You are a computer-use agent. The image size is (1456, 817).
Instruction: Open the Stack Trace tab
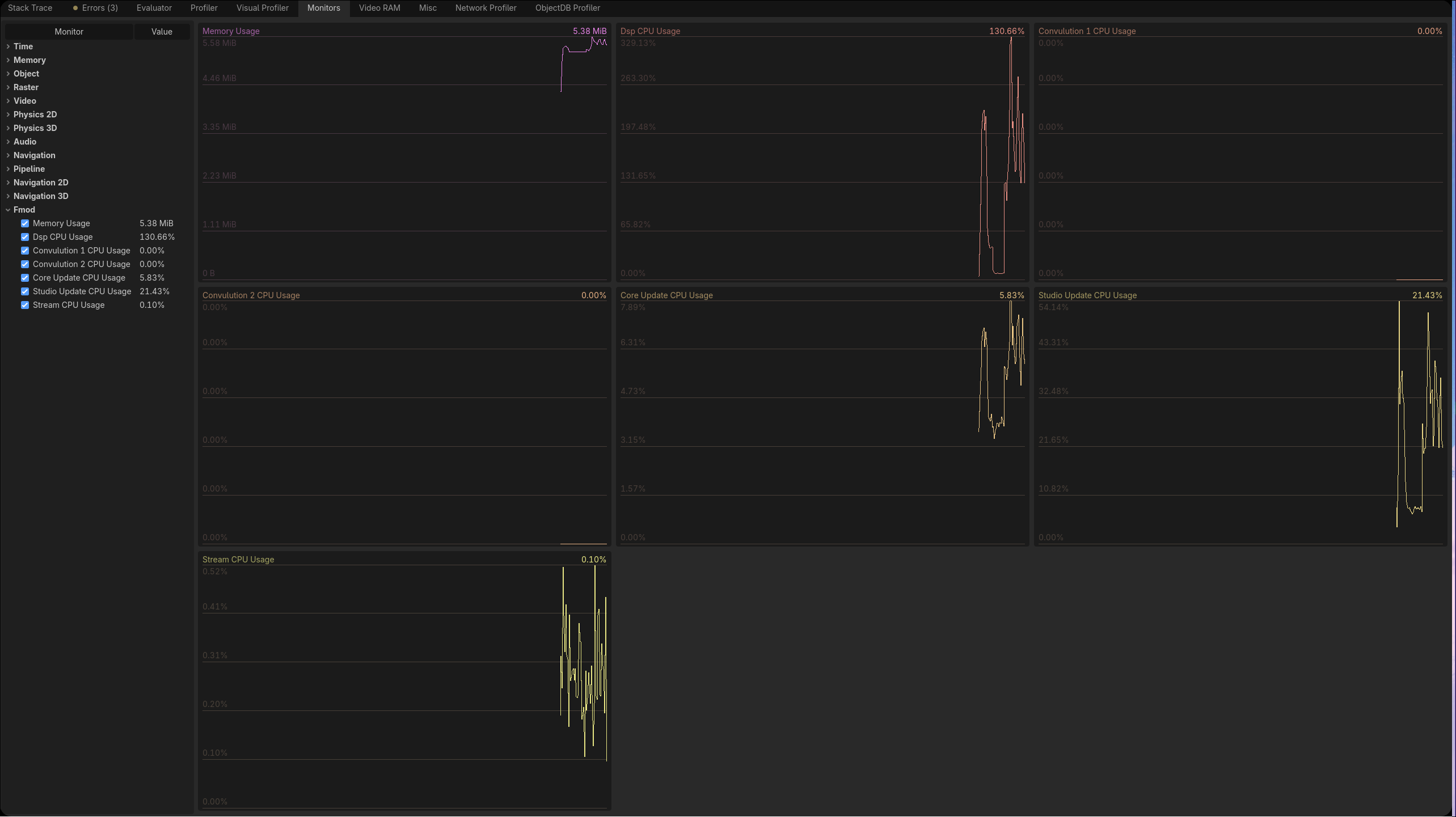tap(30, 8)
